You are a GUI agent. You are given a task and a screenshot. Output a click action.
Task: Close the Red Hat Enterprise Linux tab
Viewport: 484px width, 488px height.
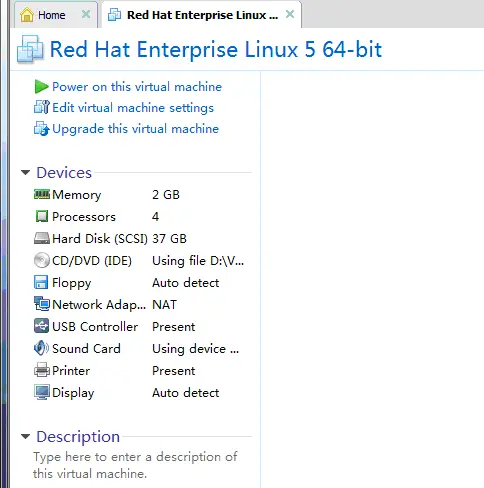coord(290,14)
